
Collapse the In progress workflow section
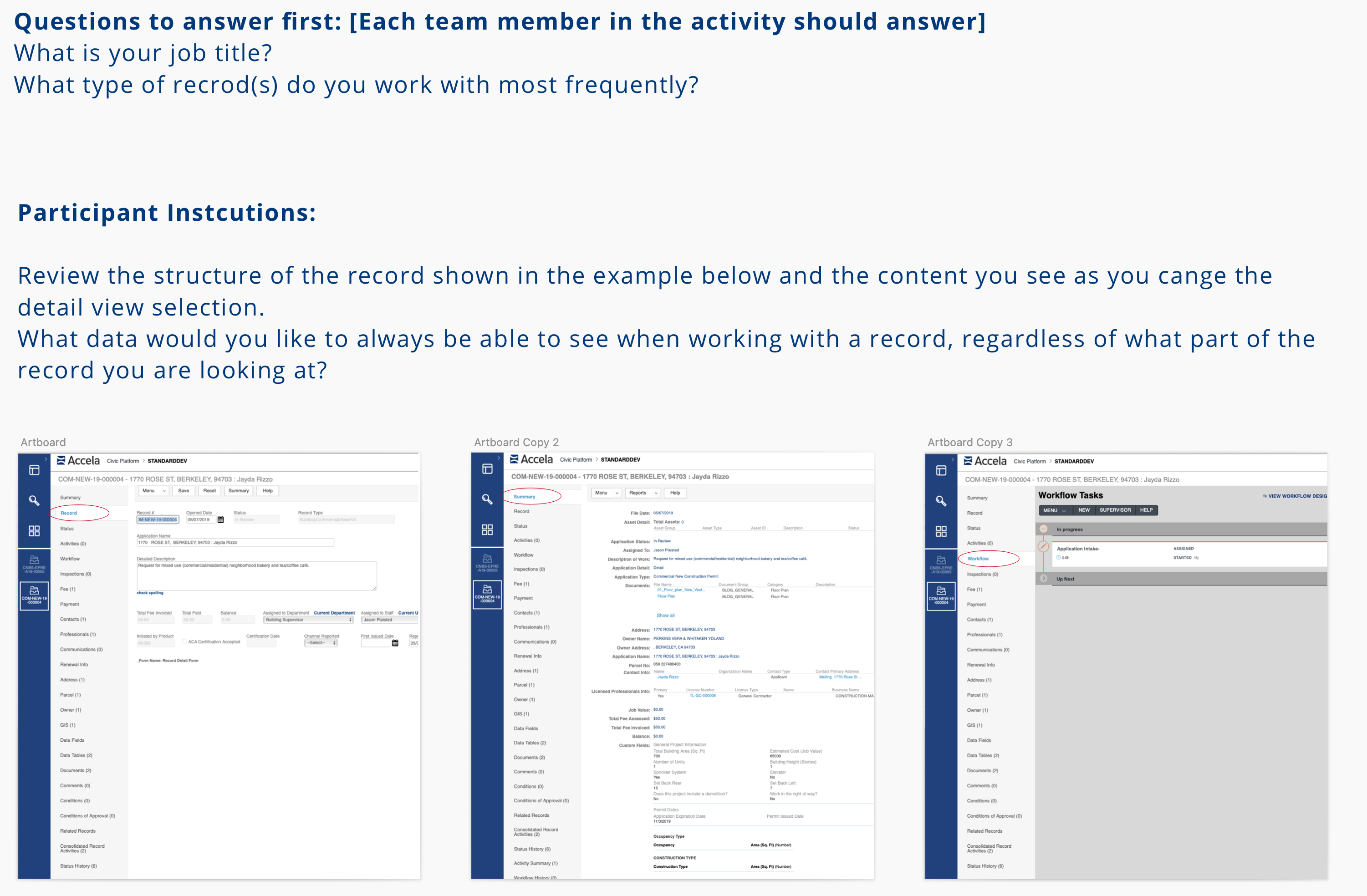1044,529
